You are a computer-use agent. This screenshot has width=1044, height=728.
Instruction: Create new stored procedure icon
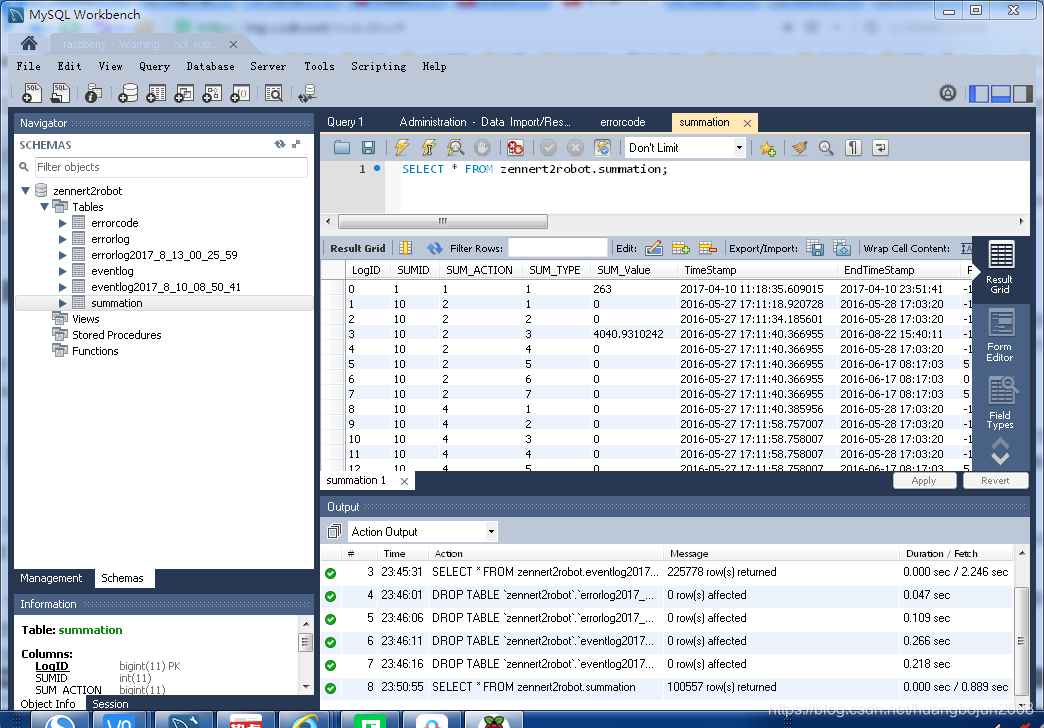(x=212, y=93)
